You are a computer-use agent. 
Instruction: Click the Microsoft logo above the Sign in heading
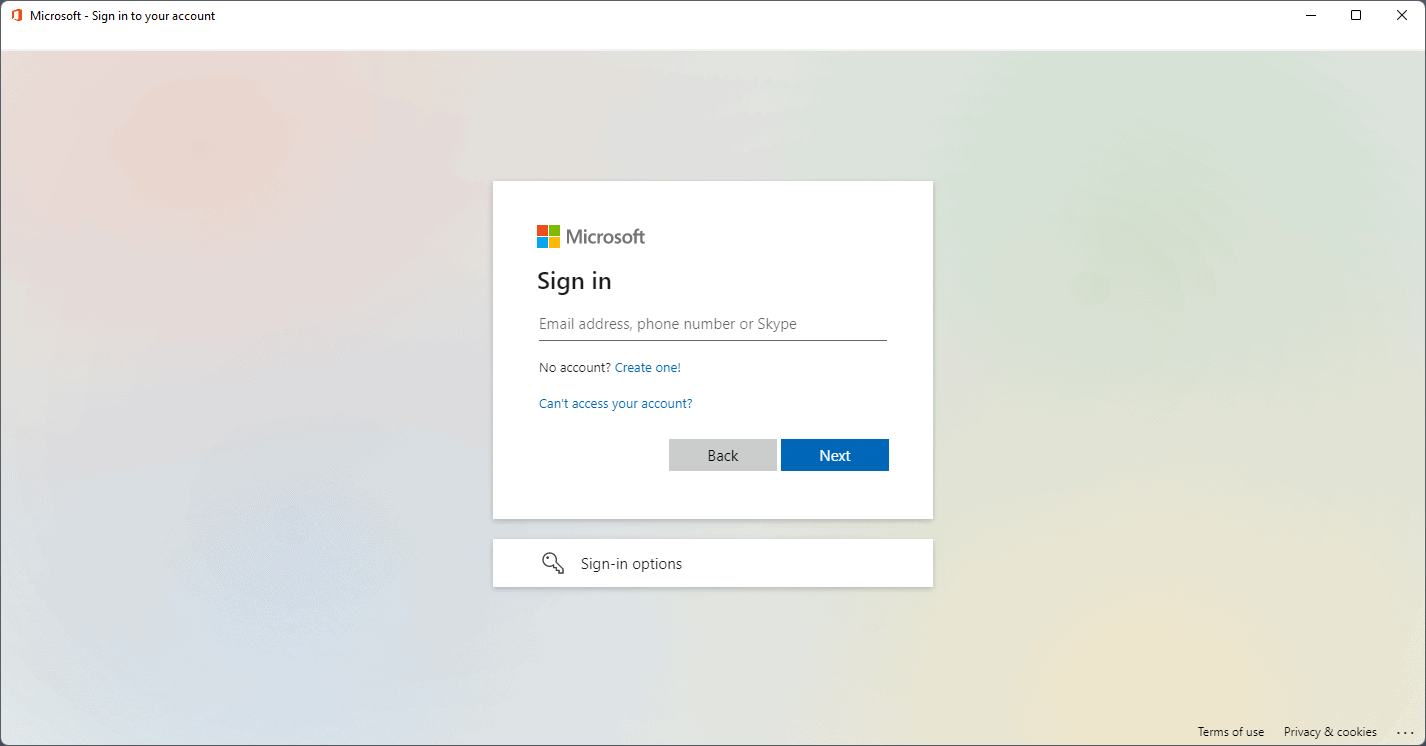click(x=590, y=236)
